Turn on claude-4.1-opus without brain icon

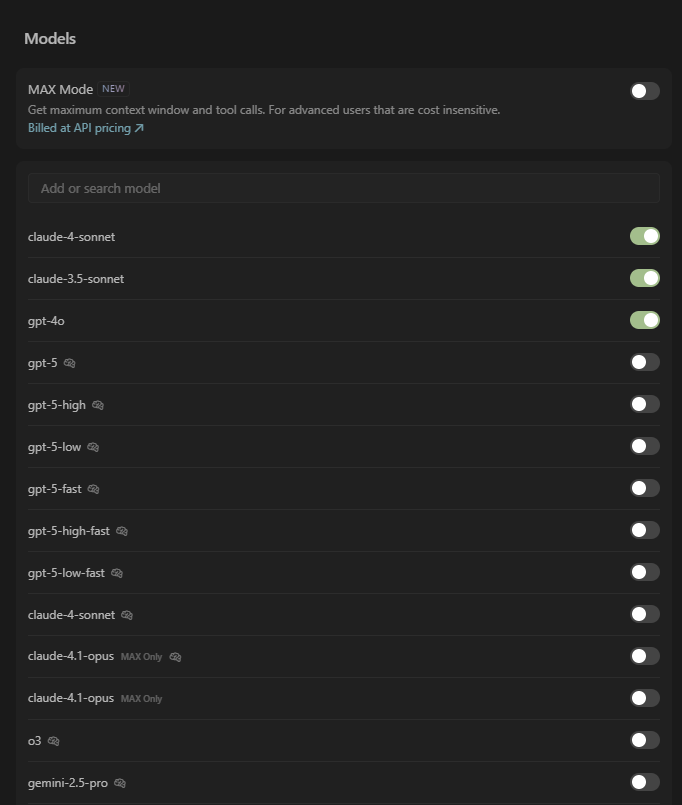click(x=645, y=698)
